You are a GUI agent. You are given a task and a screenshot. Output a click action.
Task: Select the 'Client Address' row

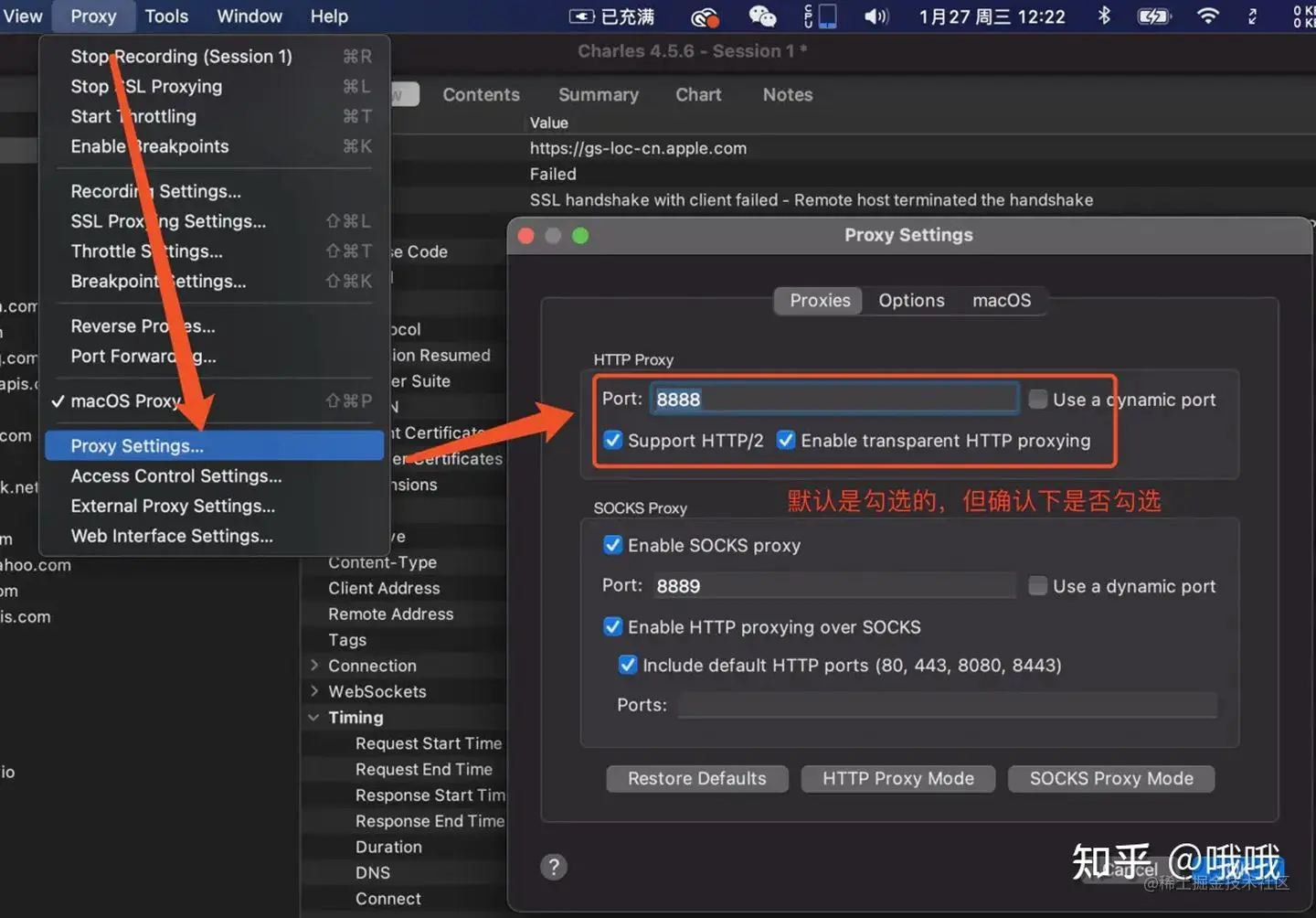tap(384, 588)
